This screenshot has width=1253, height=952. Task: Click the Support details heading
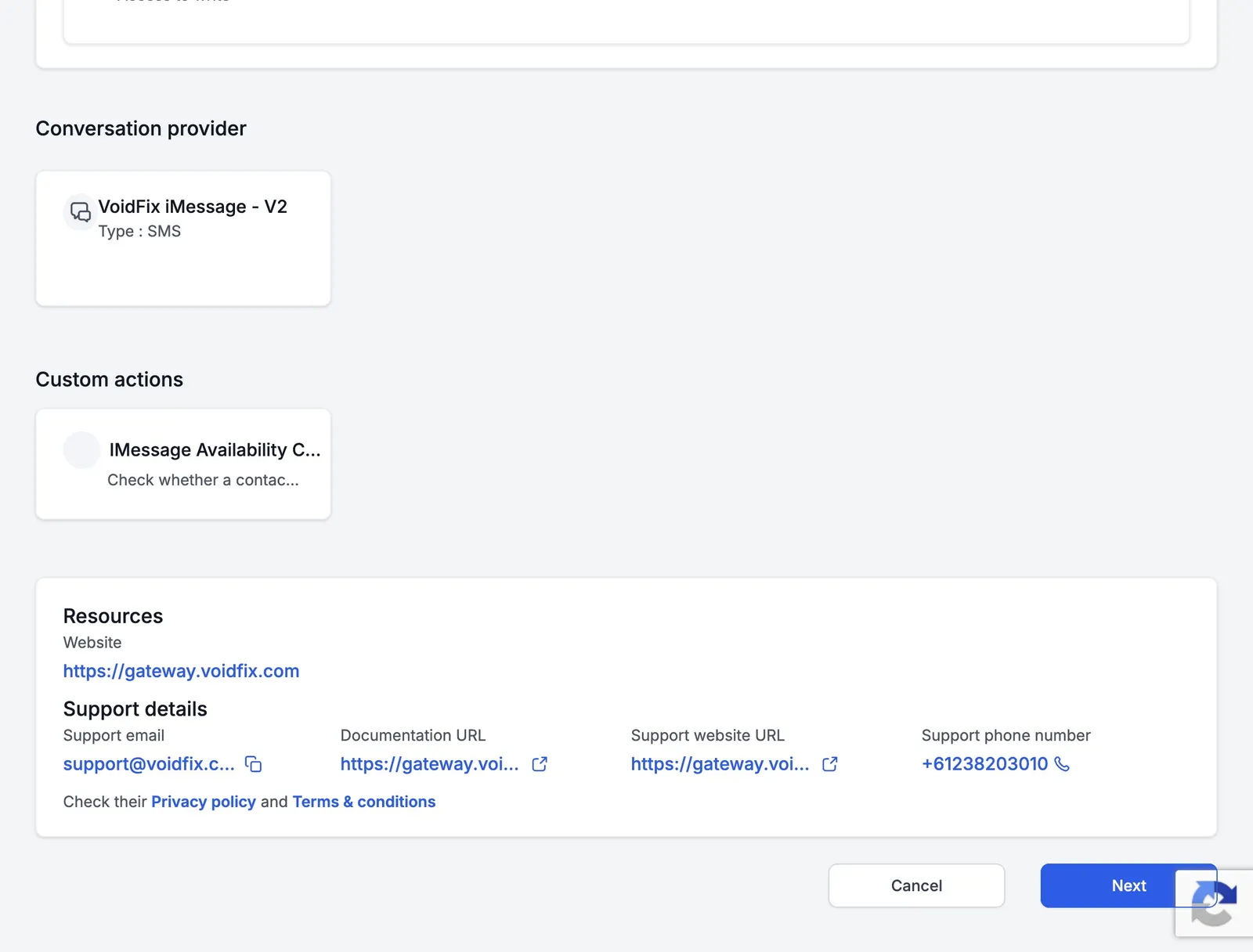click(135, 709)
